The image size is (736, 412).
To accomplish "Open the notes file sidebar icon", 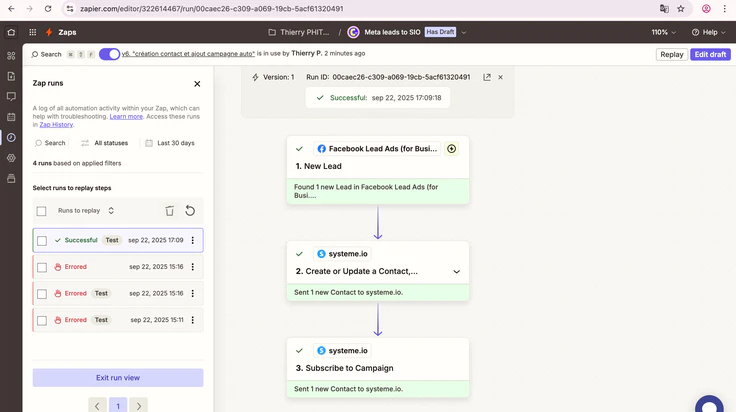I will click(11, 76).
